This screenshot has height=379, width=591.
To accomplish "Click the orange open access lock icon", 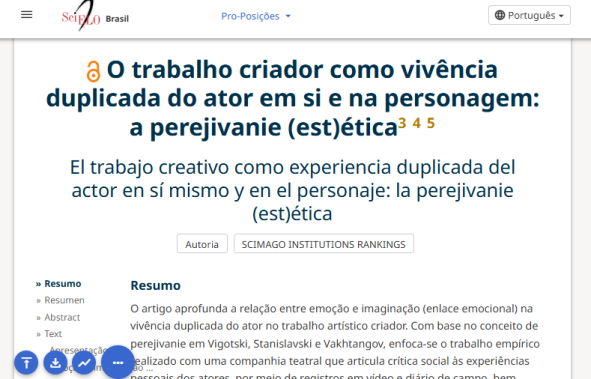I will click(93, 72).
